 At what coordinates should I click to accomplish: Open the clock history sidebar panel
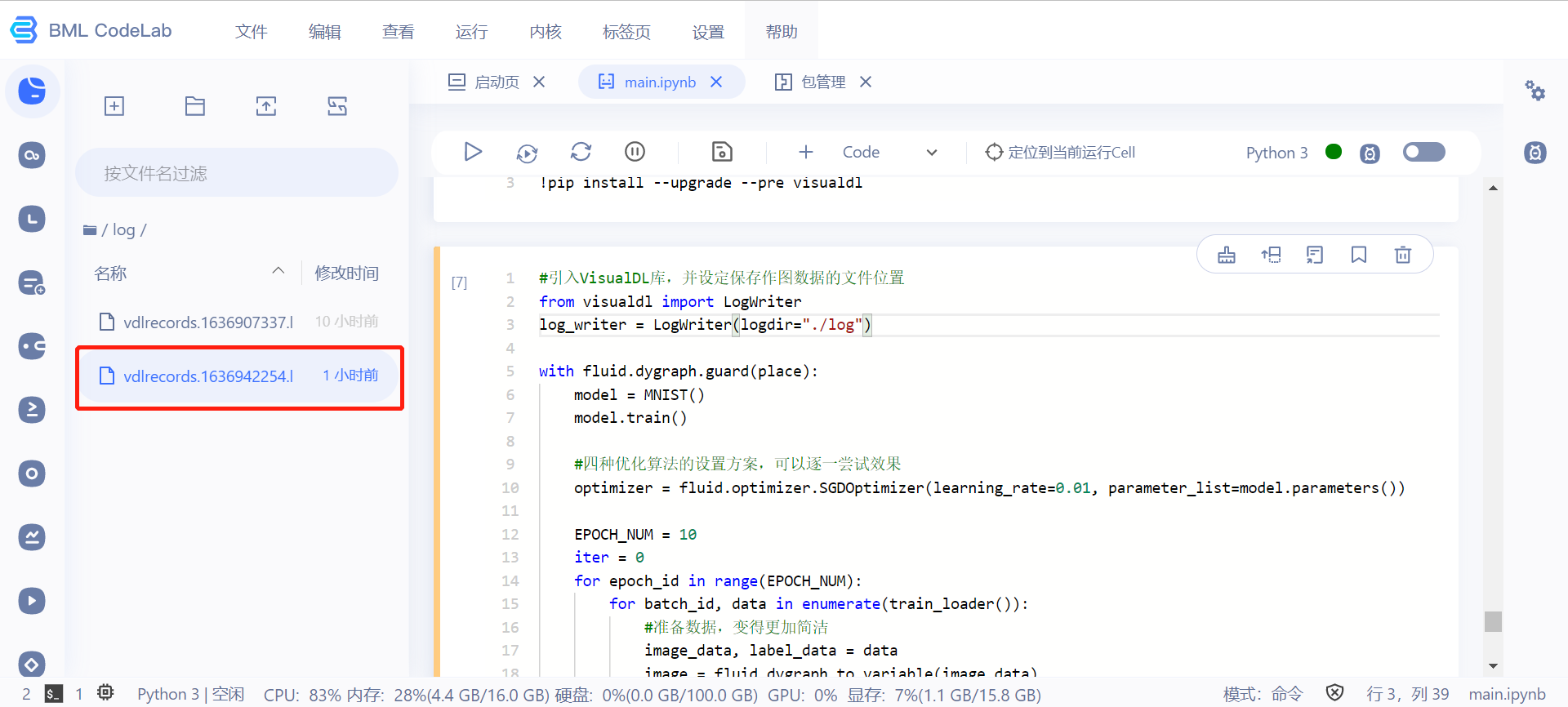(32, 219)
